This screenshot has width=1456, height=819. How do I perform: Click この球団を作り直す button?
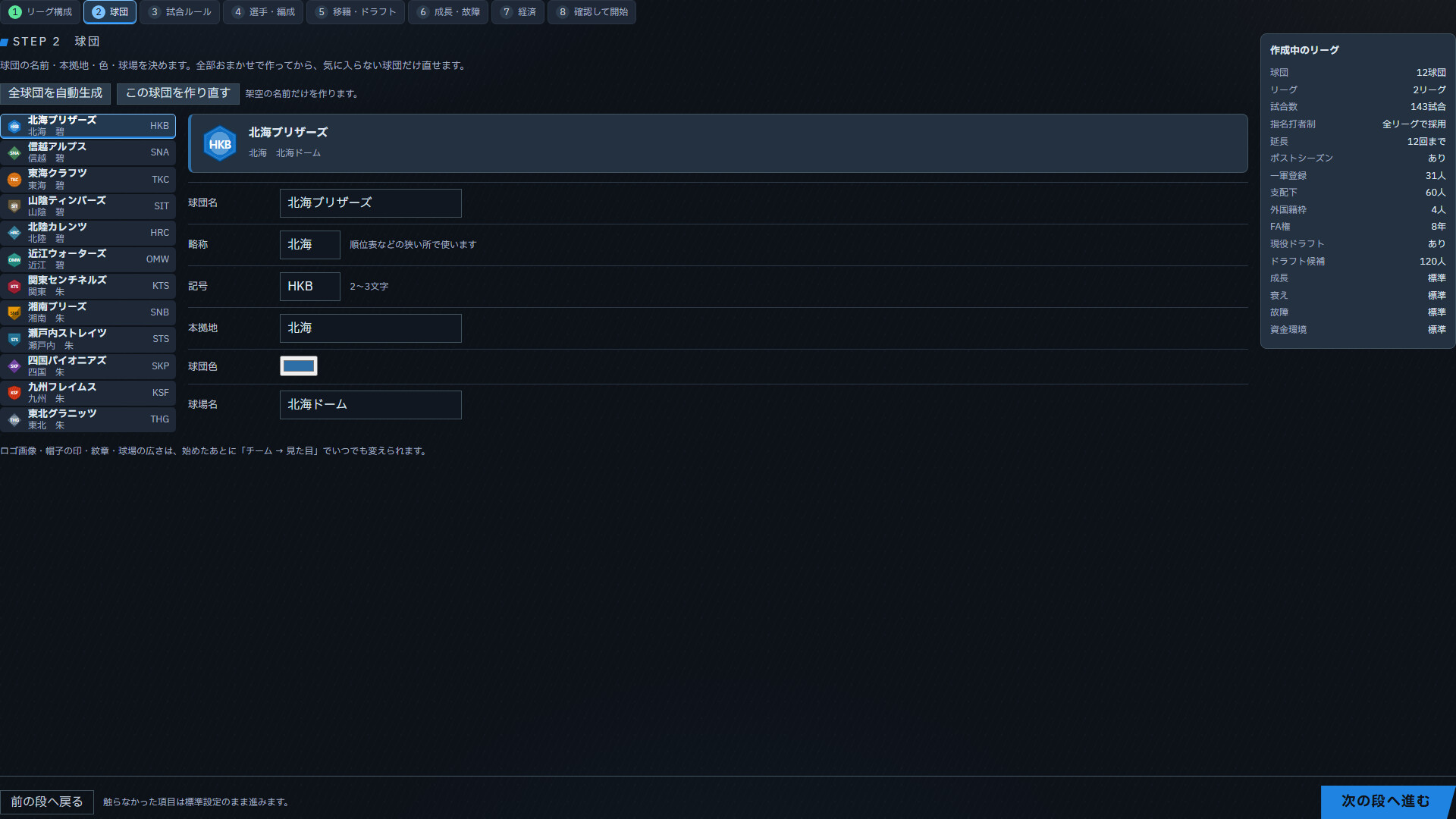pyautogui.click(x=178, y=93)
